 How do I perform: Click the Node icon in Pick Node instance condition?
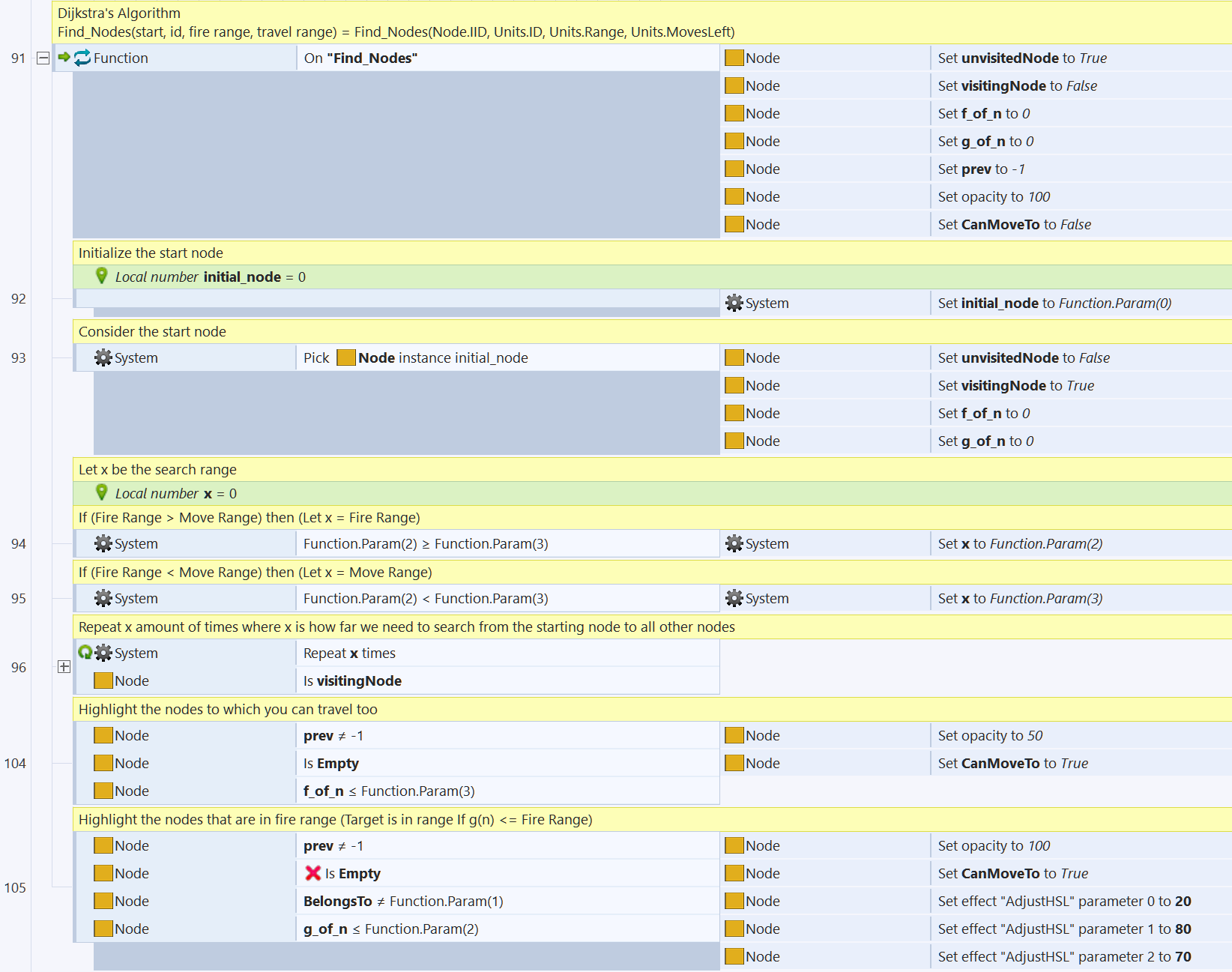coord(345,357)
